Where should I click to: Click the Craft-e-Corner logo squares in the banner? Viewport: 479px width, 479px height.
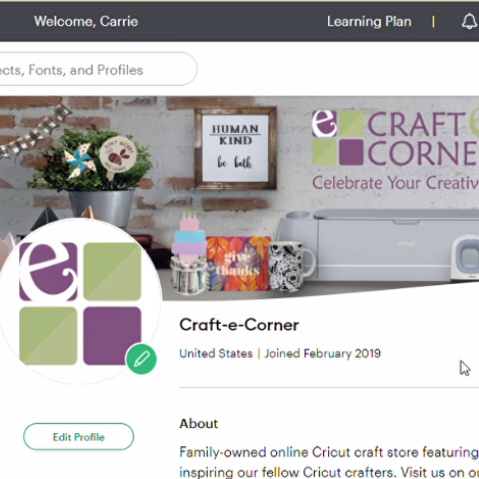point(338,138)
